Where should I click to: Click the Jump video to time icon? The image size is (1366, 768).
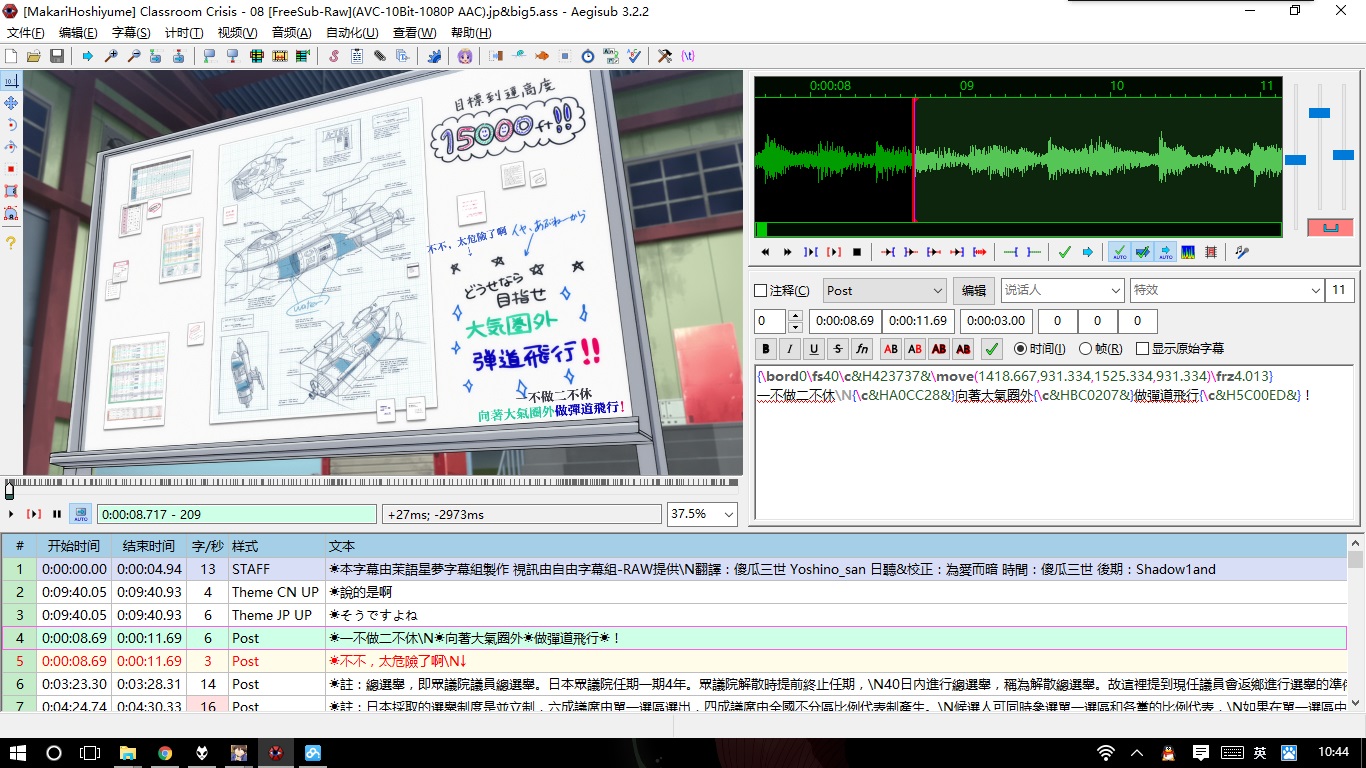coord(88,56)
